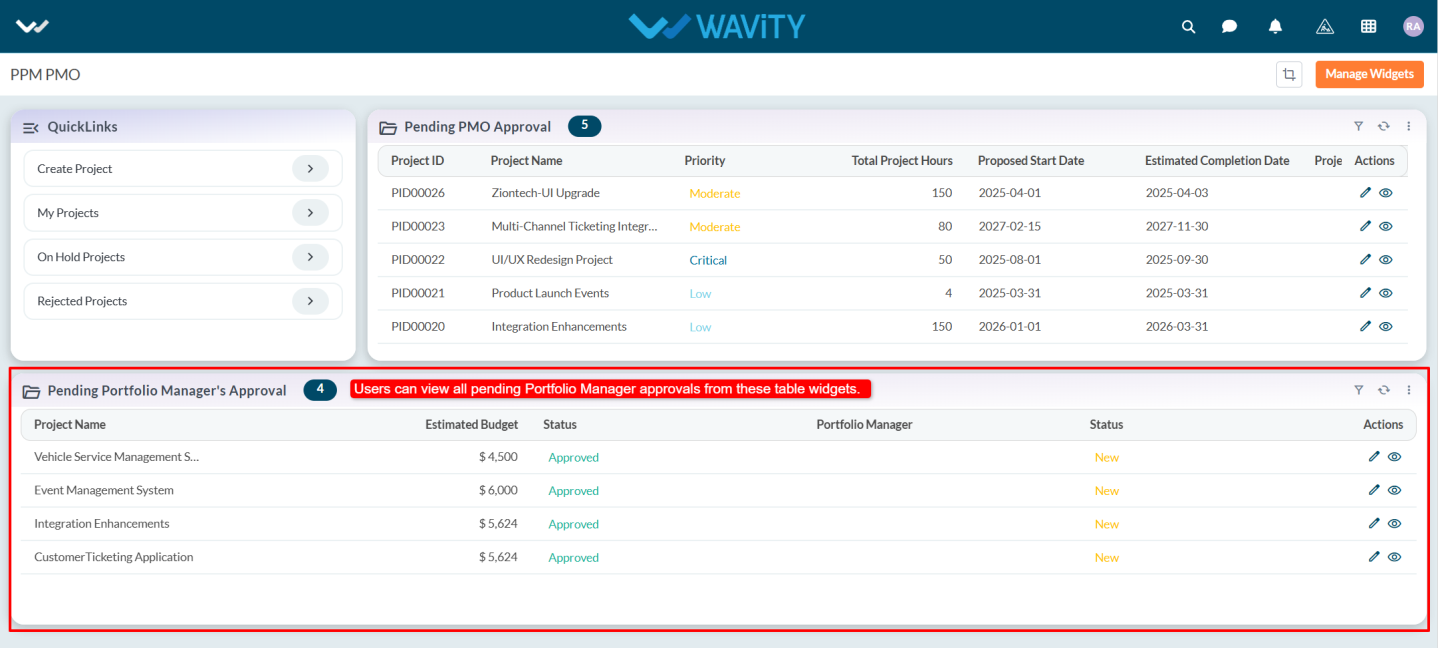The image size is (1438, 648).
Task: Sort by Priority column header
Action: pos(705,160)
